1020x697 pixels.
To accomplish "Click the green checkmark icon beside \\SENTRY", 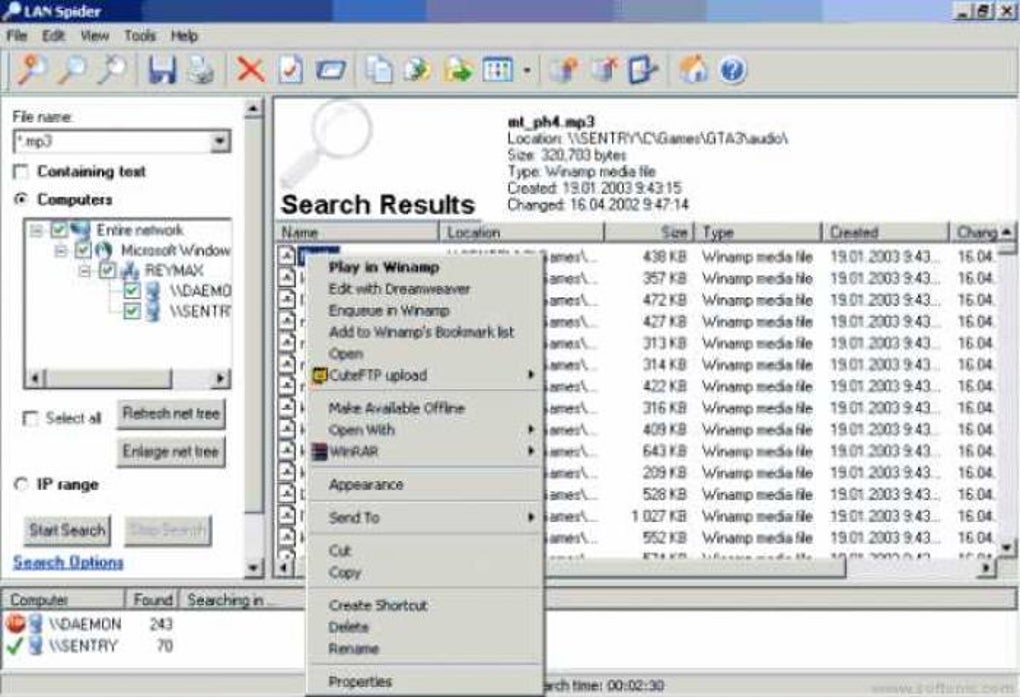I will [x=15, y=646].
